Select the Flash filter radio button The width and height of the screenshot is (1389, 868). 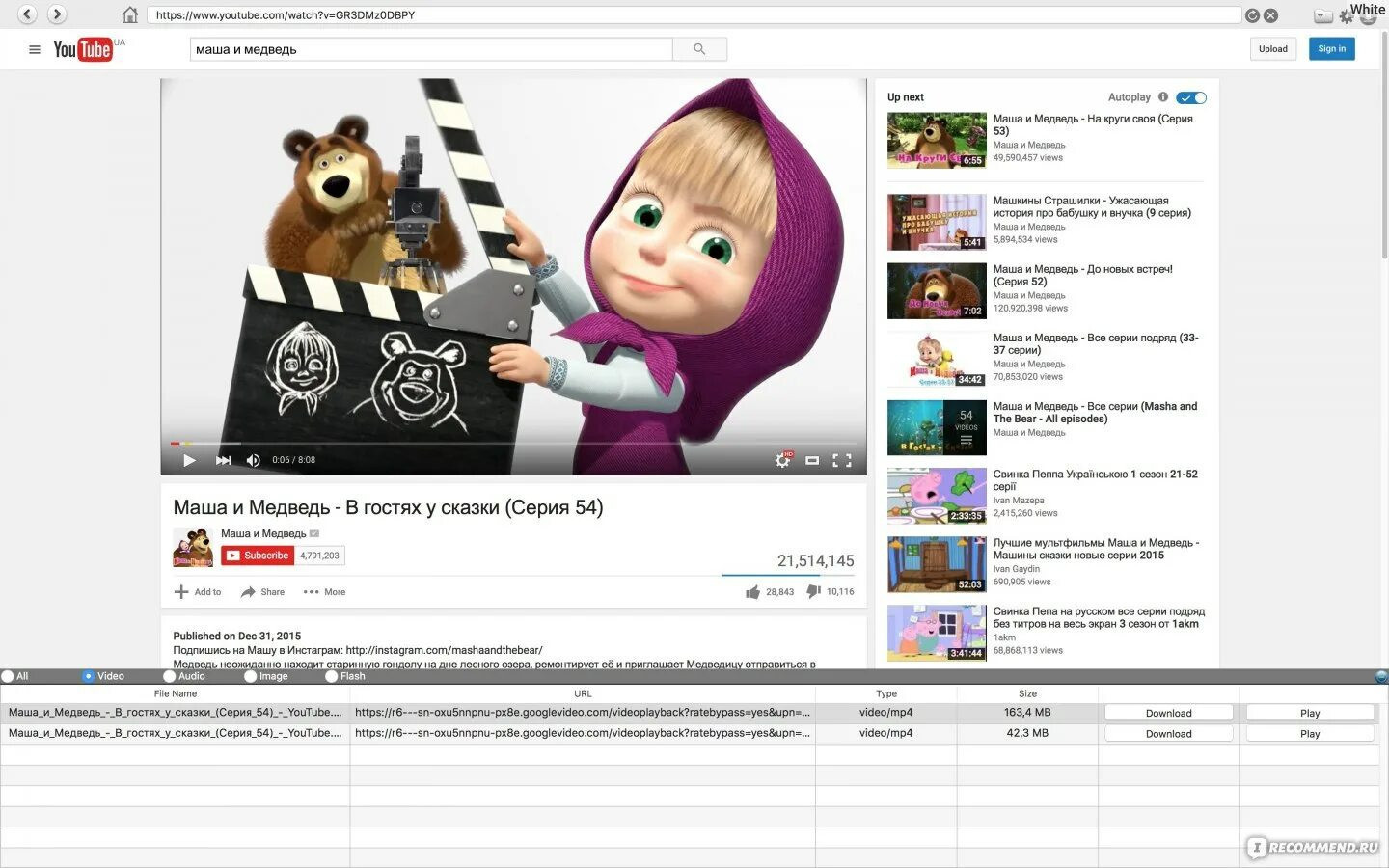tap(332, 676)
